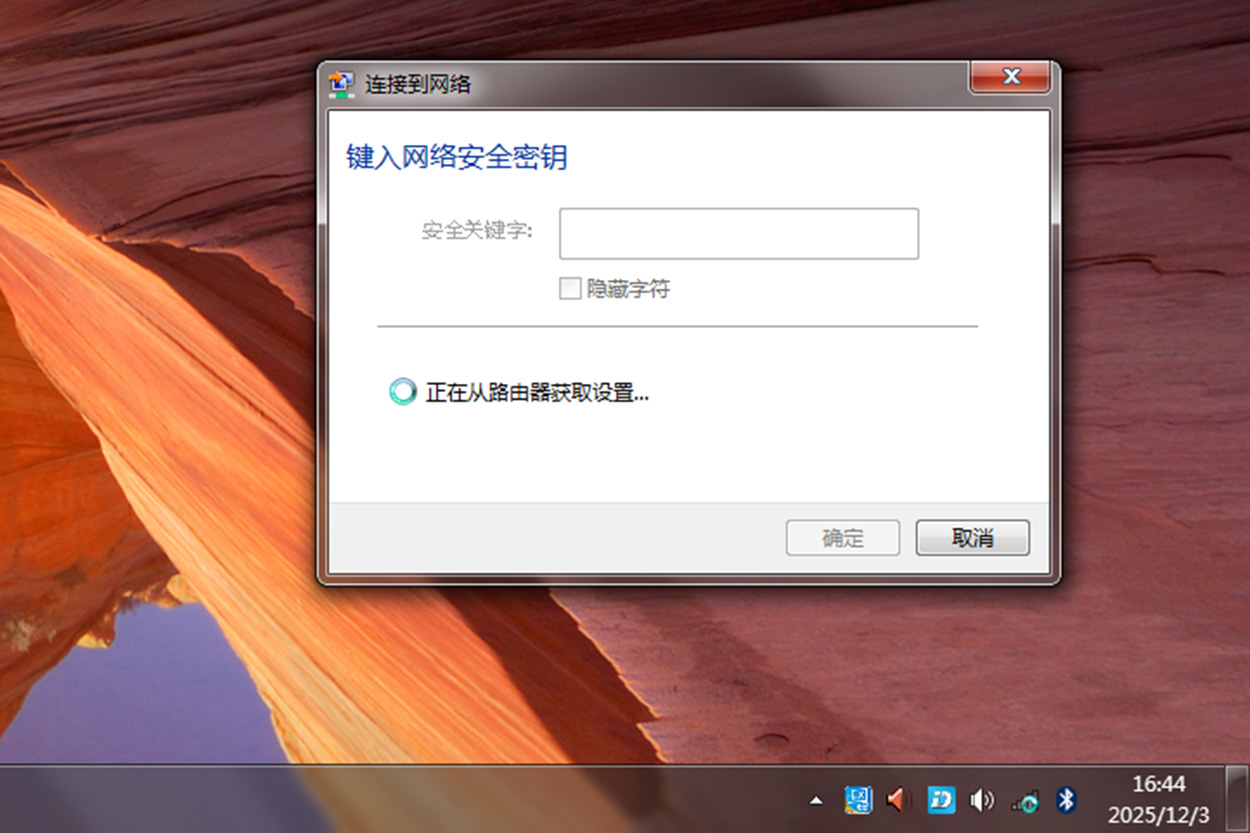This screenshot has width=1250, height=833.
Task: Click the 正在从路由器获取设置 status text
Action: pyautogui.click(x=537, y=393)
